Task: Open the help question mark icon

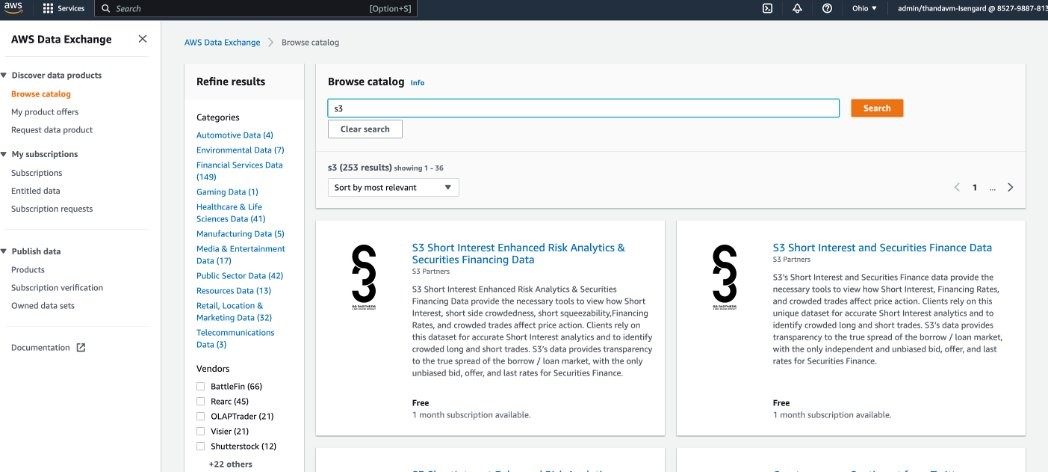Action: coord(827,9)
